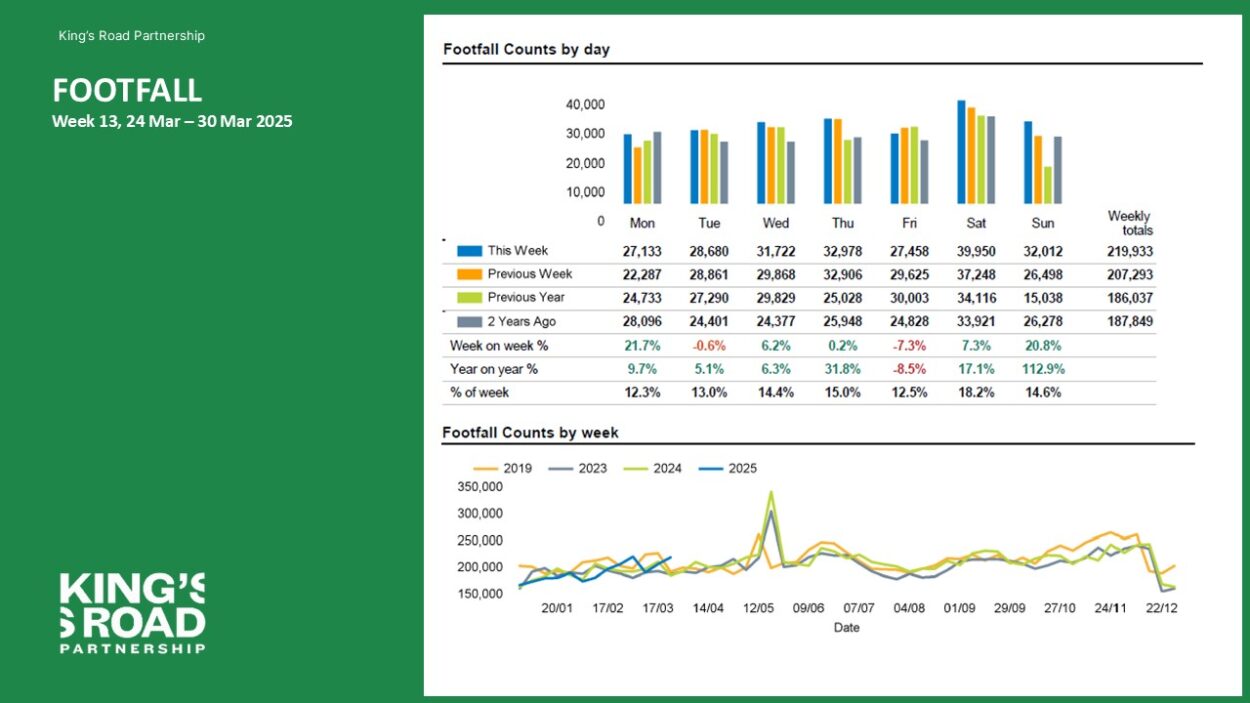Click the 'Week 13, 24 Mar – 30 Mar 2025' subtitle

pos(172,122)
